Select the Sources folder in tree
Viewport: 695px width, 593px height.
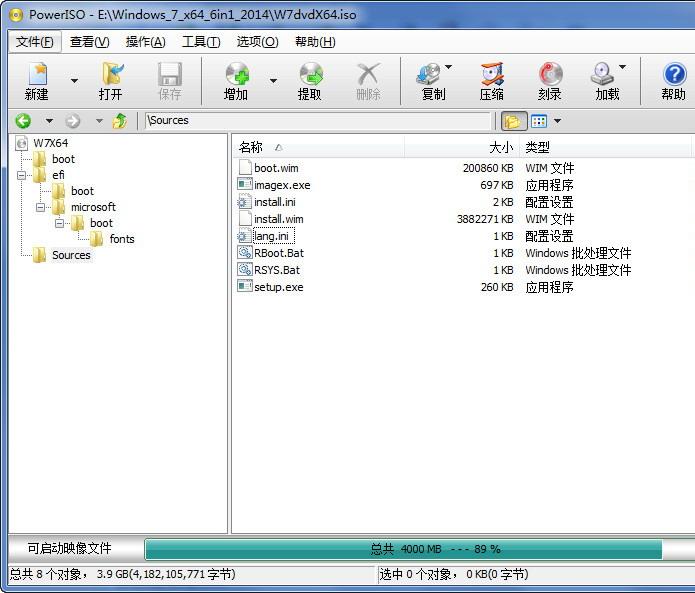(71, 255)
